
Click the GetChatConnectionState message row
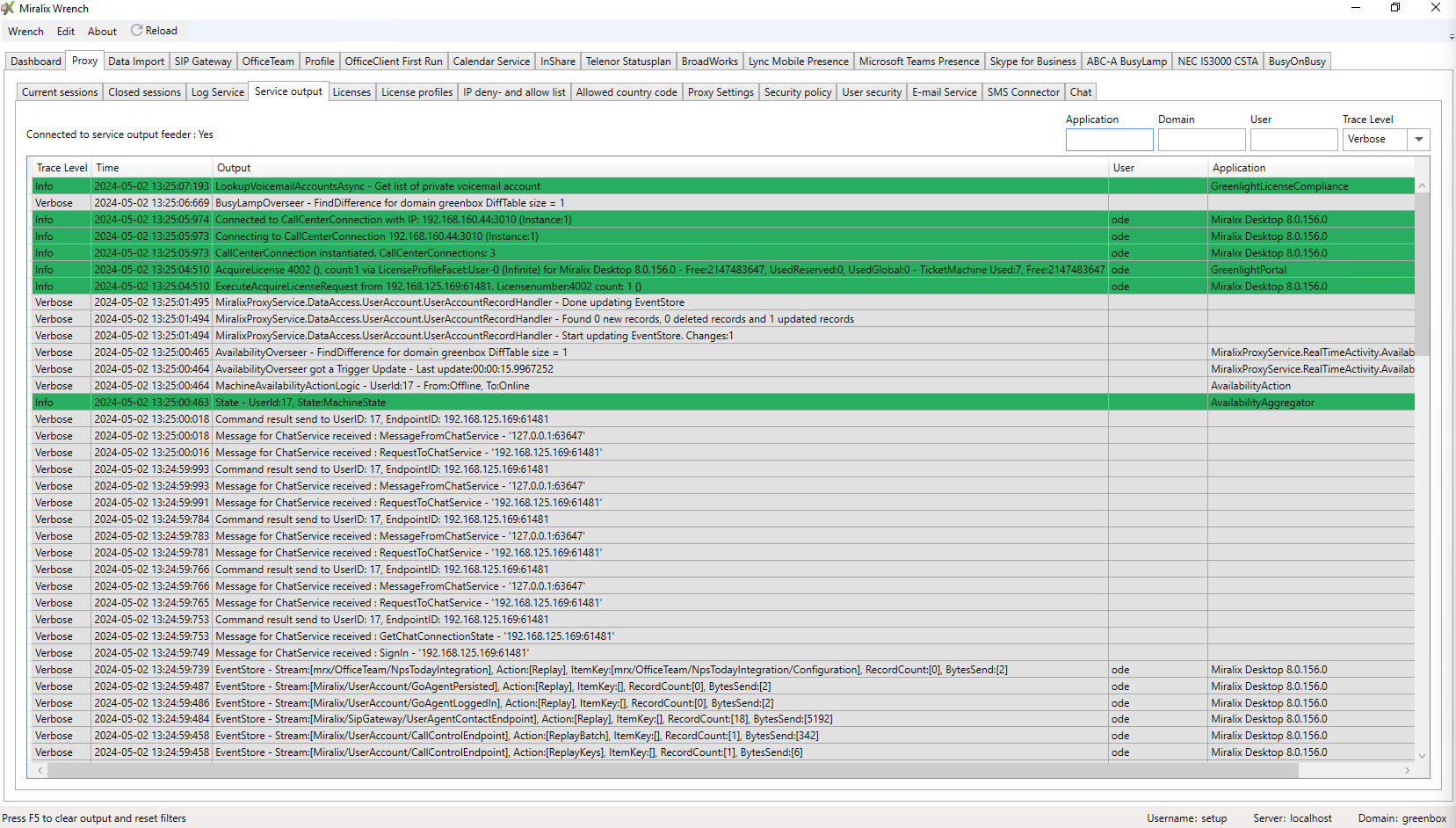click(723, 636)
